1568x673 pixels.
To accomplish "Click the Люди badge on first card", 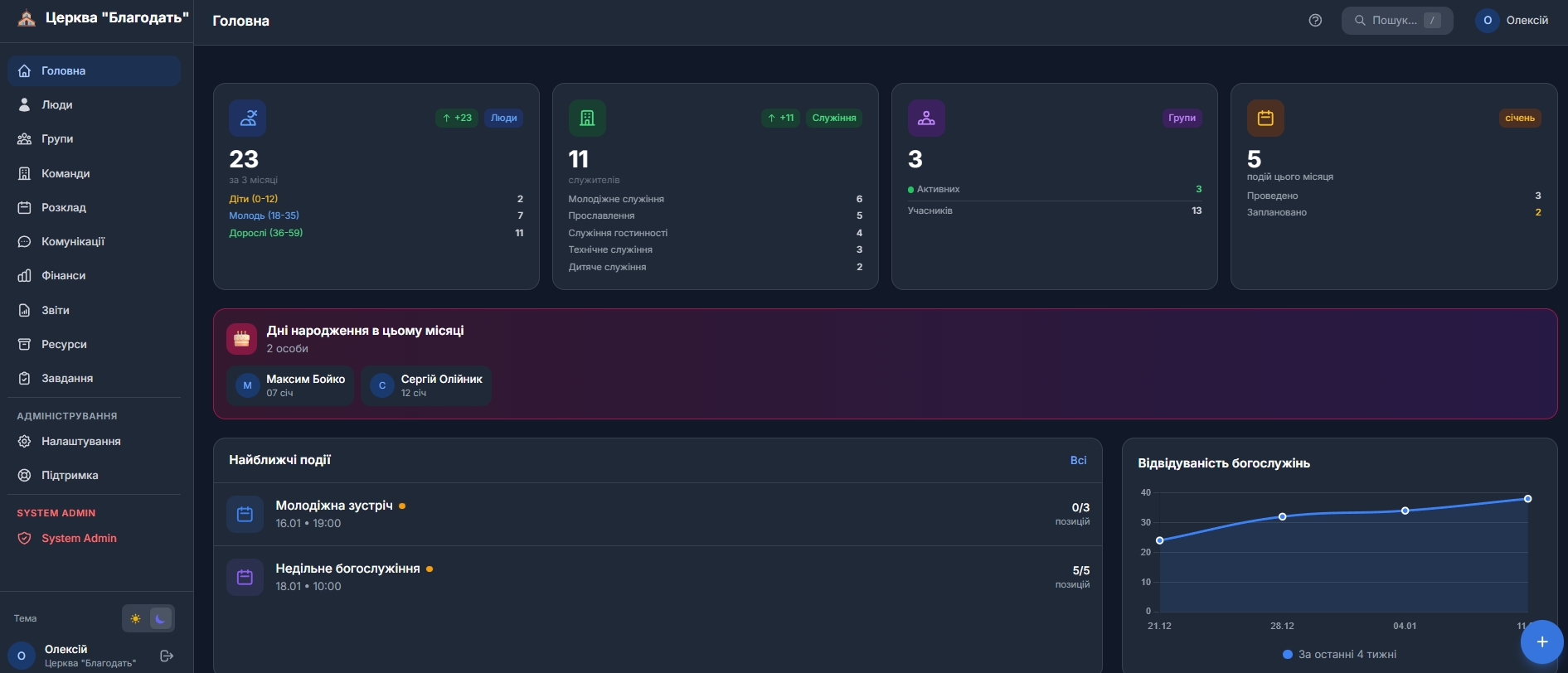I will (503, 118).
